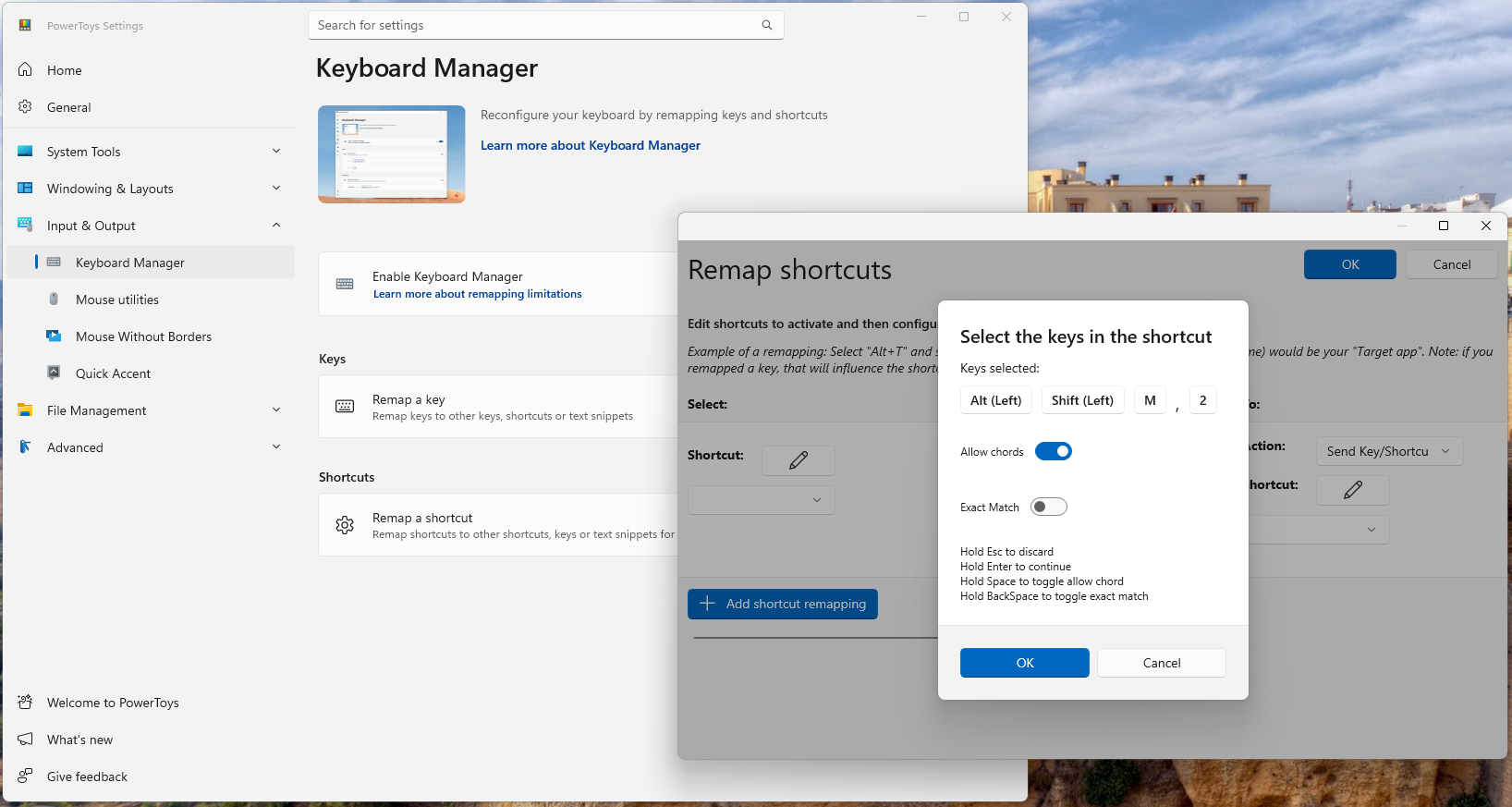1512x807 pixels.
Task: Click the Home icon in sidebar
Action: click(25, 70)
